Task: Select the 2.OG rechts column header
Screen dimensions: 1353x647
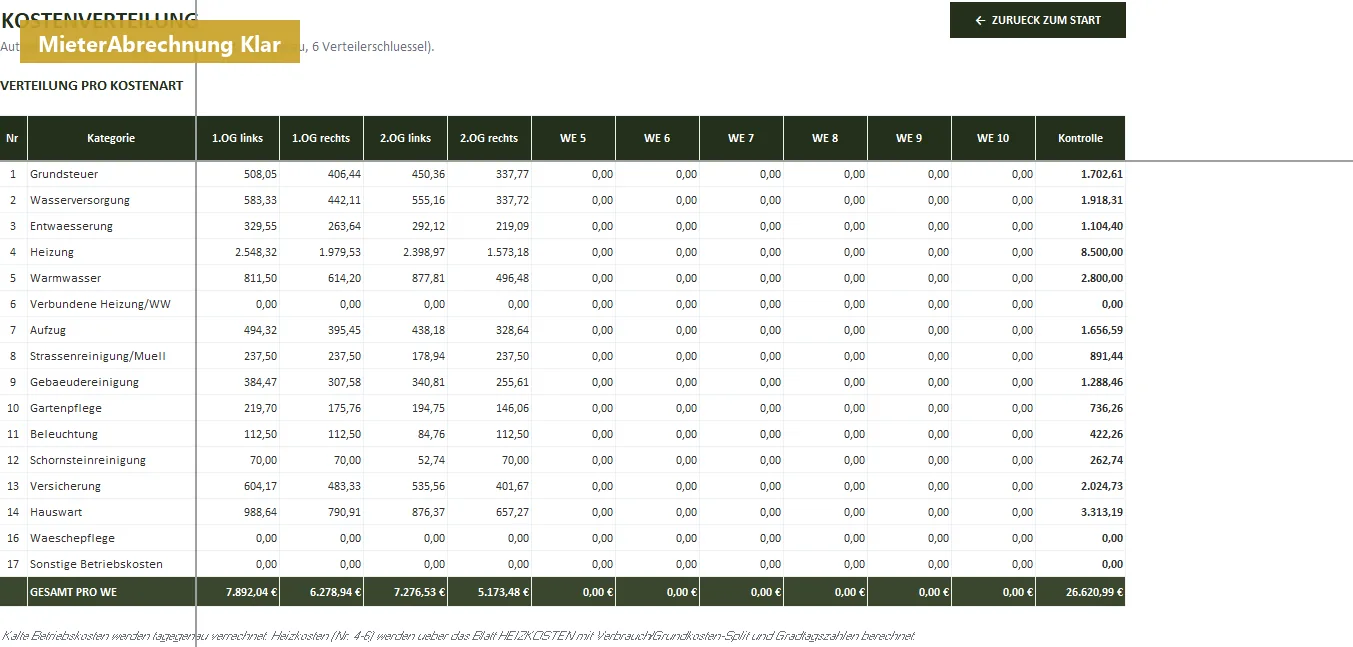Action: point(489,138)
